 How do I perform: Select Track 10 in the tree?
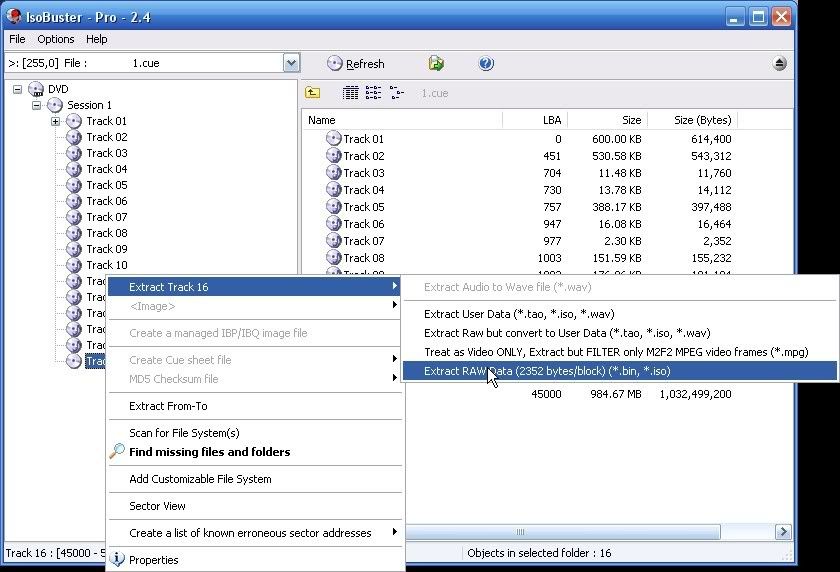[x=107, y=265]
